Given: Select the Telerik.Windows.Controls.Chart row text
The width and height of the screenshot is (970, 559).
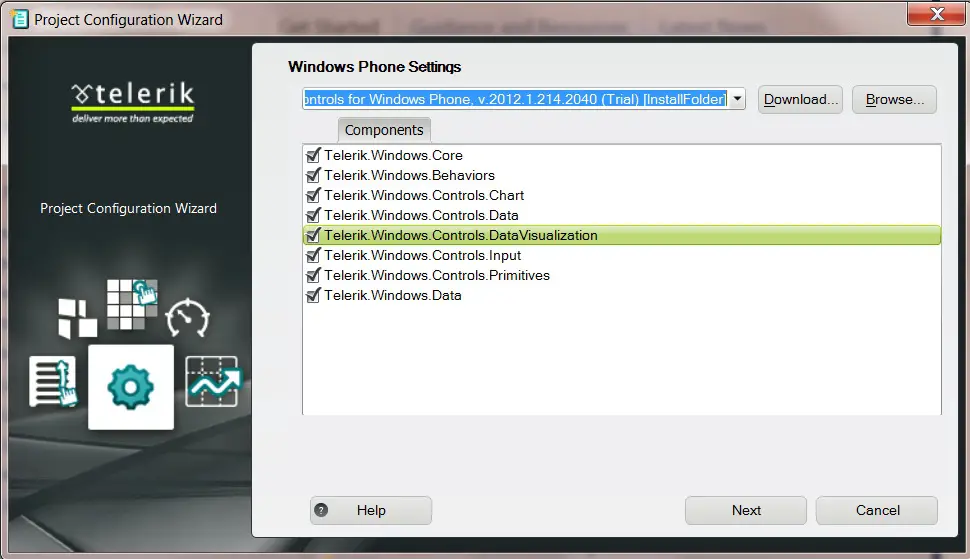Looking at the screenshot, I should tap(424, 195).
